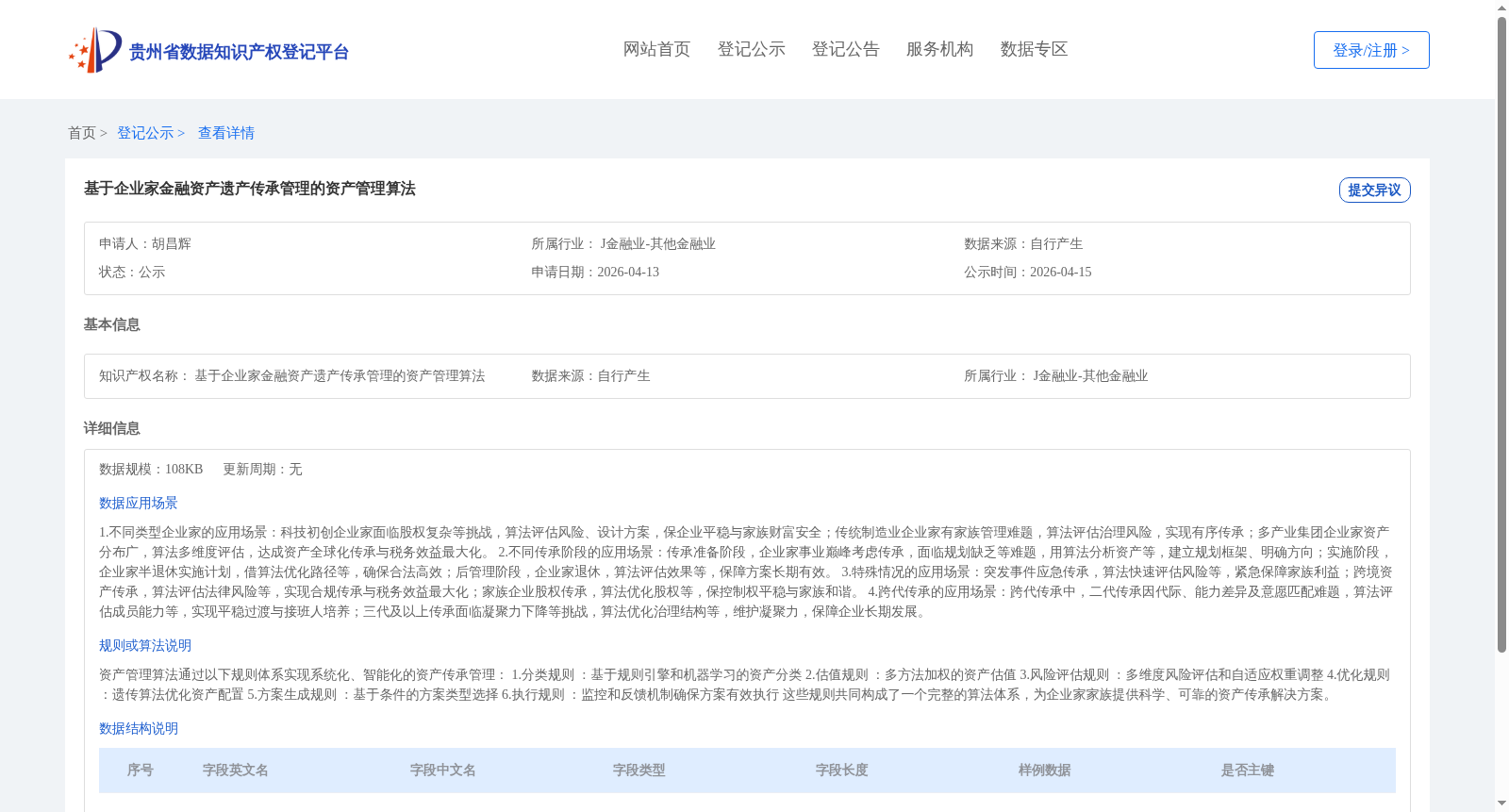Click the 提交异议 button

[1374, 190]
